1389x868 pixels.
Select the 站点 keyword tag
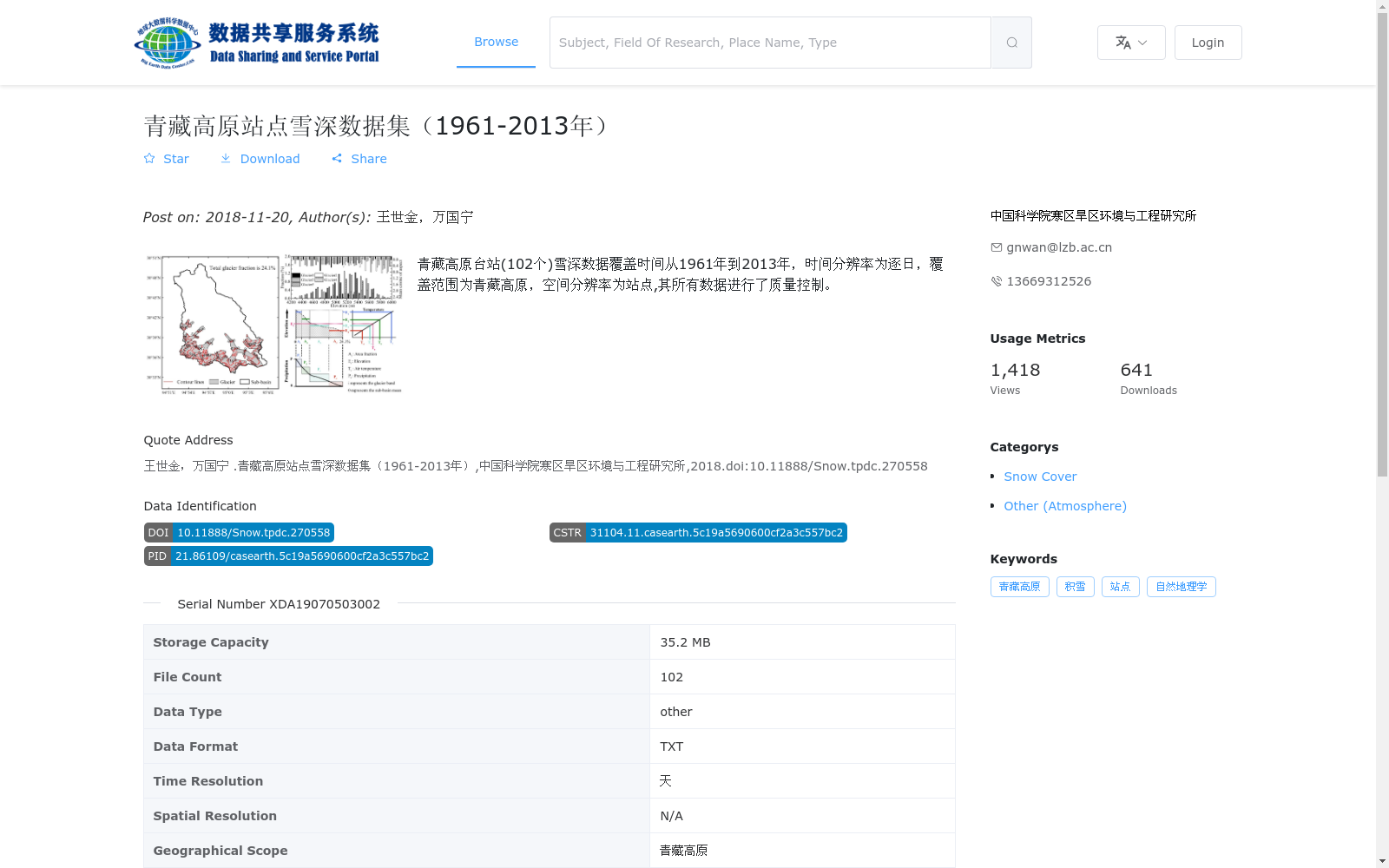click(x=1121, y=587)
